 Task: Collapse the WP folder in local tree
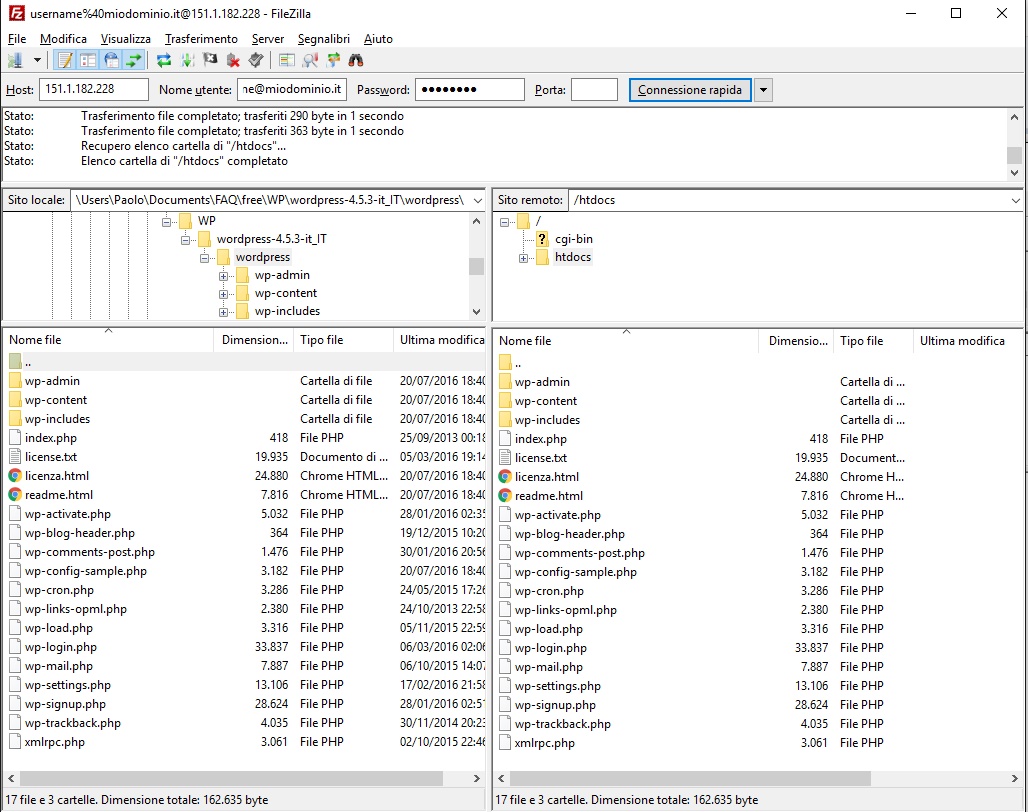(x=167, y=222)
